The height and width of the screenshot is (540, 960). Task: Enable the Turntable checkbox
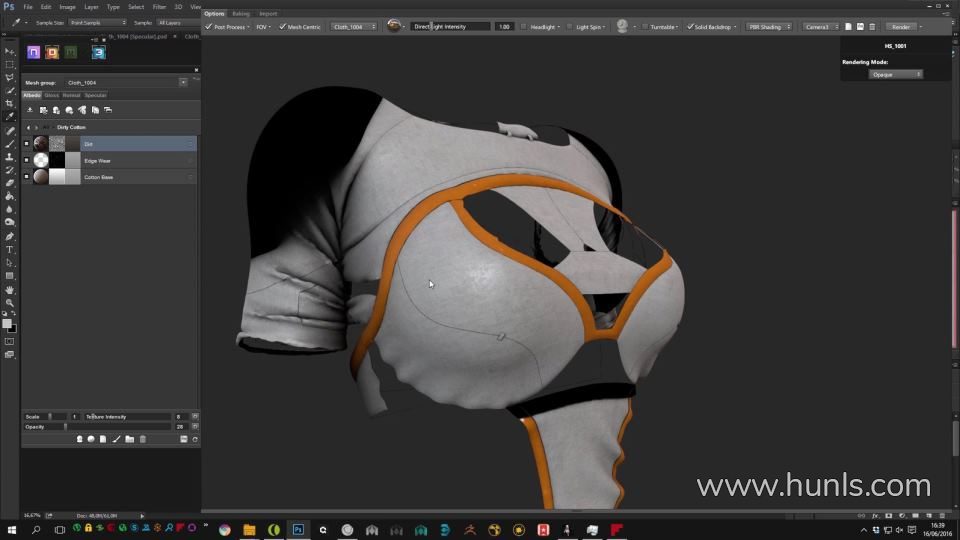click(644, 27)
